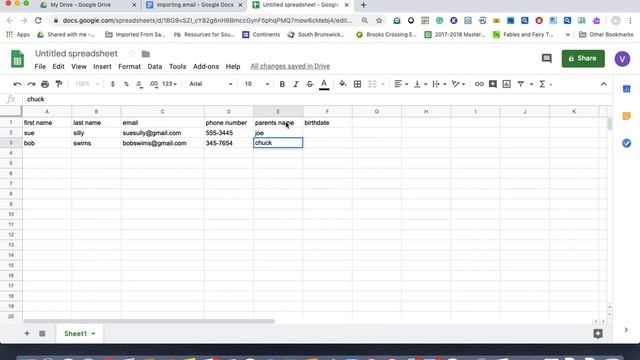Click the green Share button
This screenshot has height=360, width=640.
pos(583,58)
